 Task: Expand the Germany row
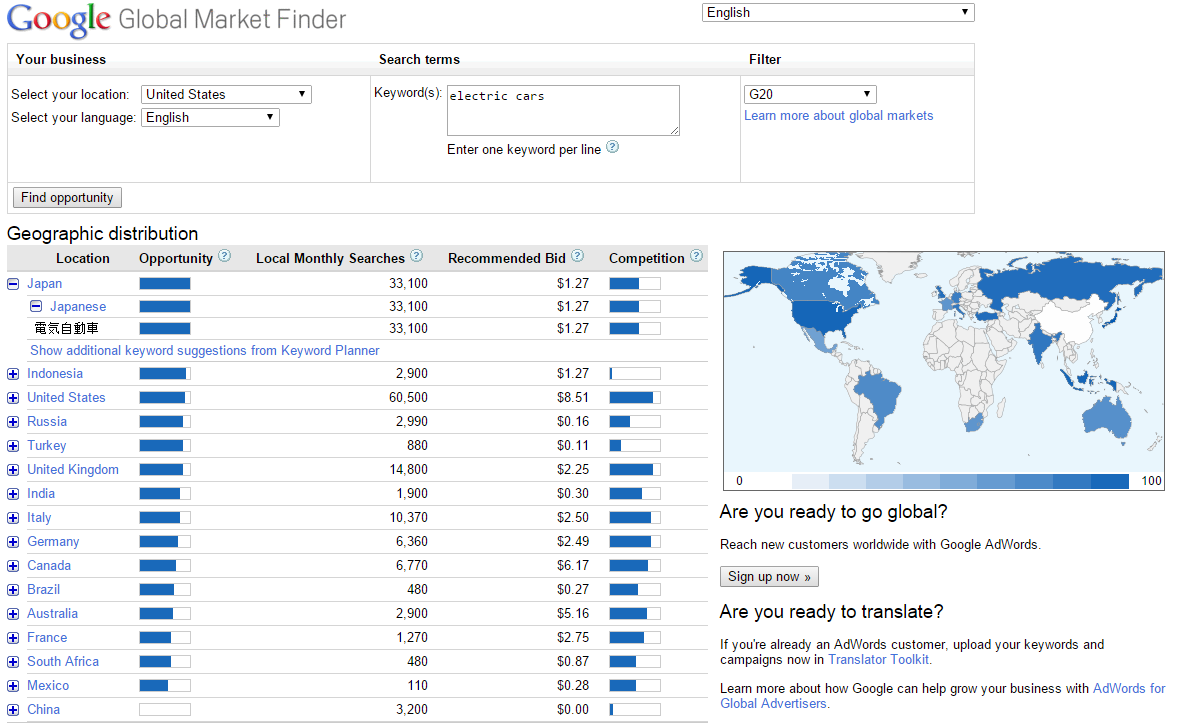[x=13, y=542]
